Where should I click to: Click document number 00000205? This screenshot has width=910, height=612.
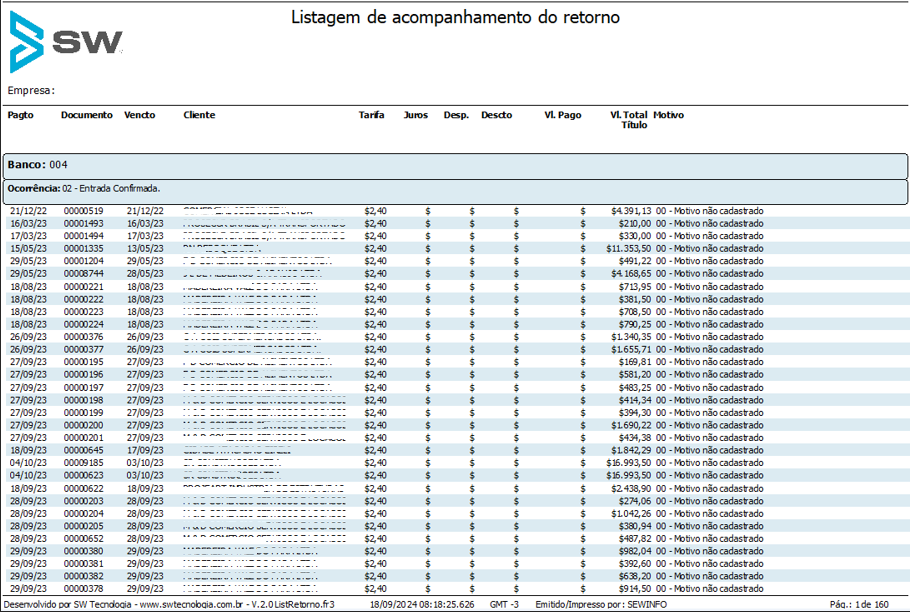tap(84, 526)
